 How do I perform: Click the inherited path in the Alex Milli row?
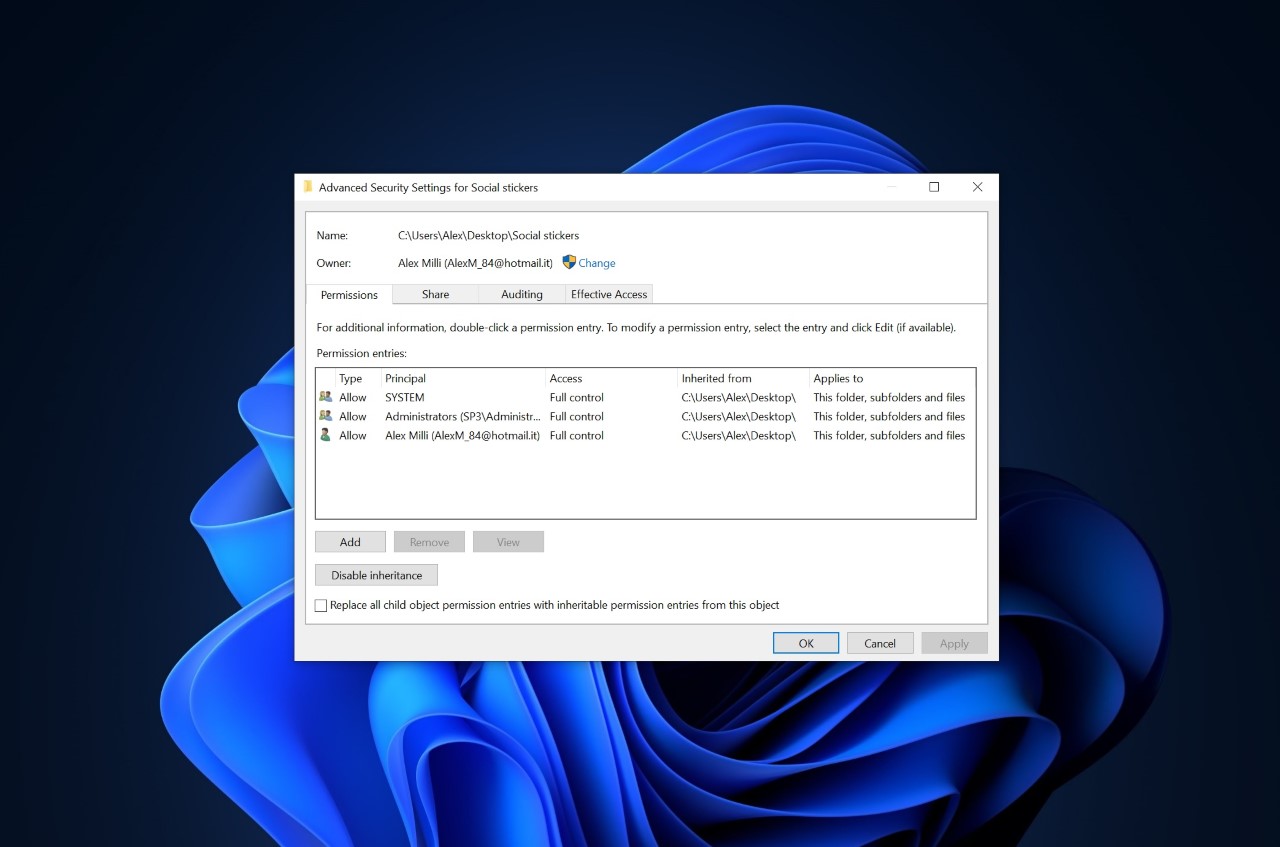click(739, 435)
